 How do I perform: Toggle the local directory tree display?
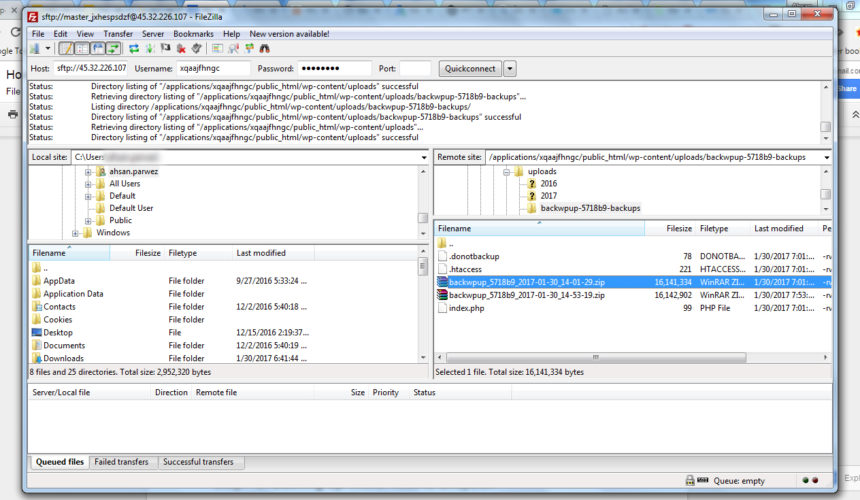82,49
